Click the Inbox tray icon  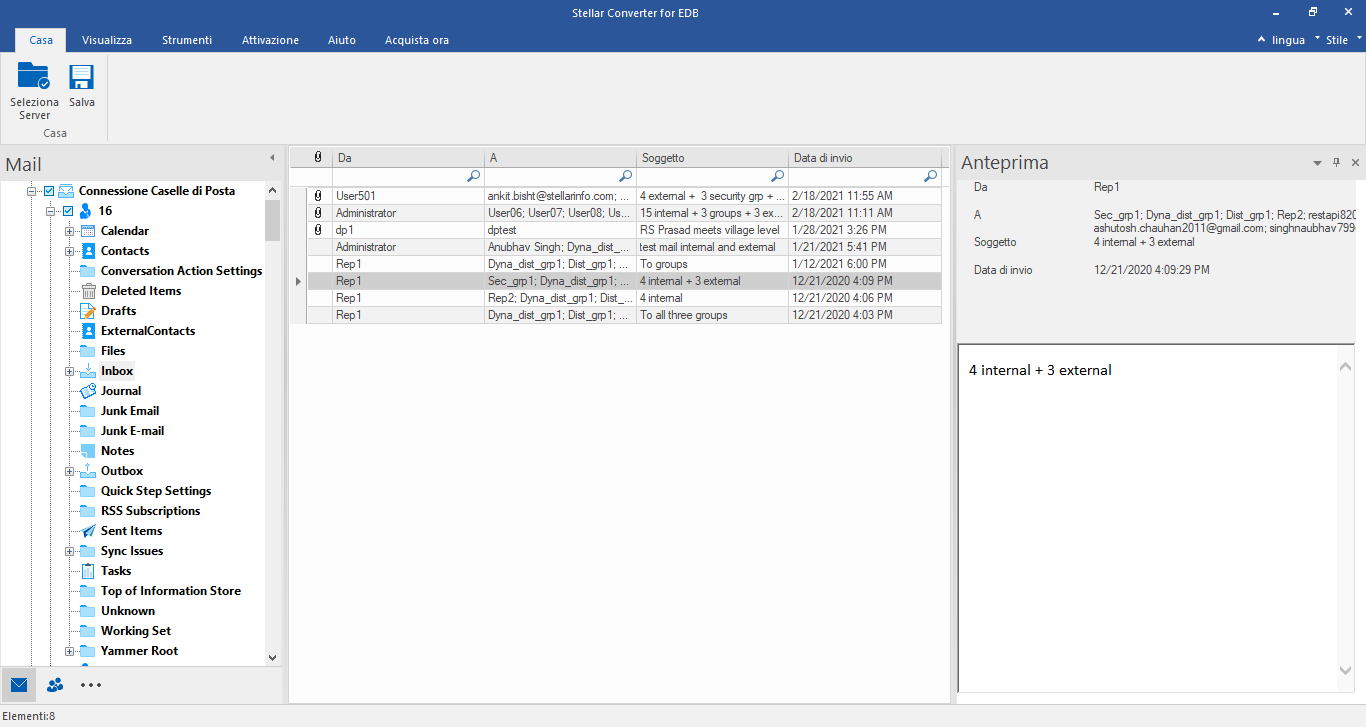click(88, 371)
